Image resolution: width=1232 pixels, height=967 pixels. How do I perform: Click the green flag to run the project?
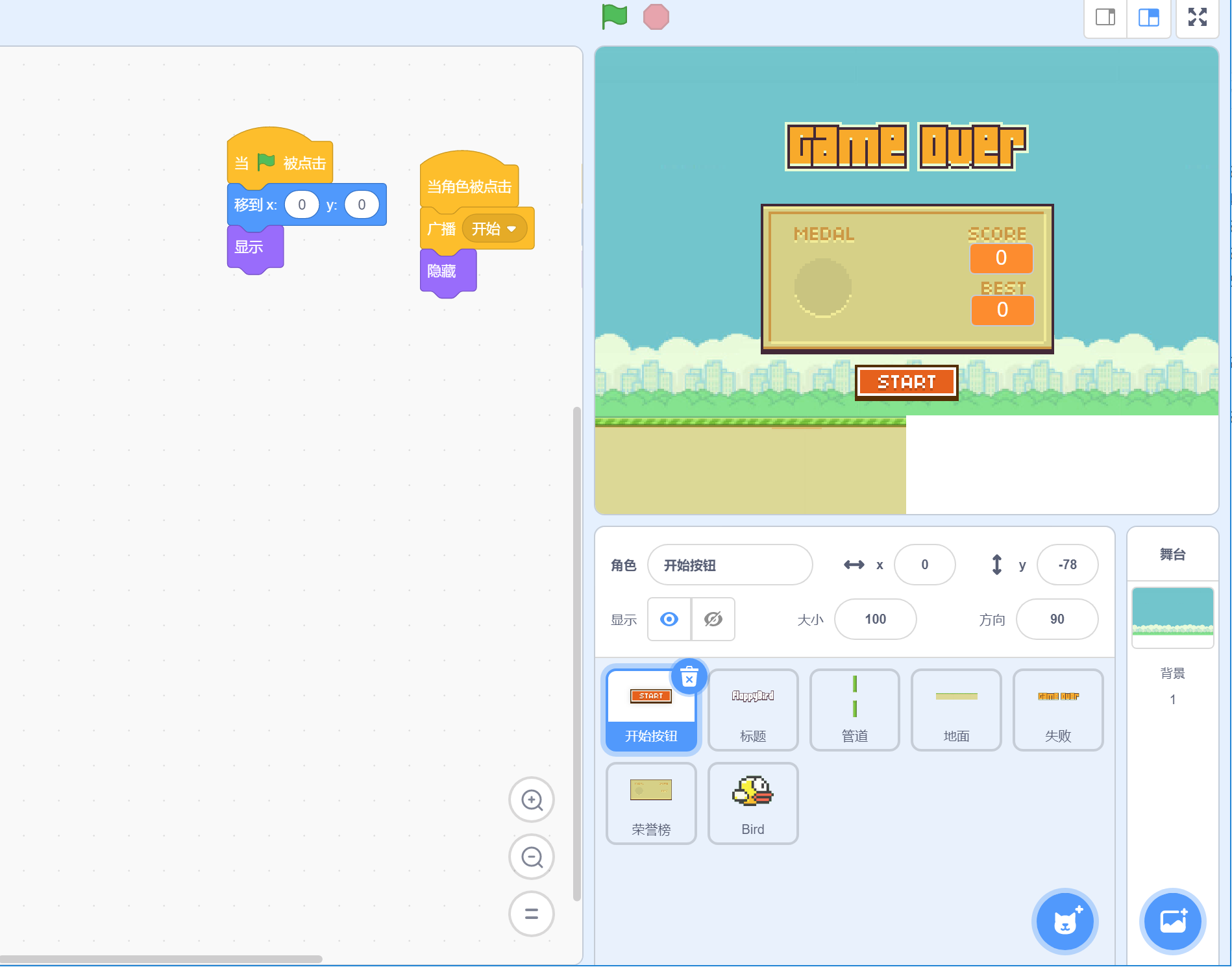pos(614,16)
